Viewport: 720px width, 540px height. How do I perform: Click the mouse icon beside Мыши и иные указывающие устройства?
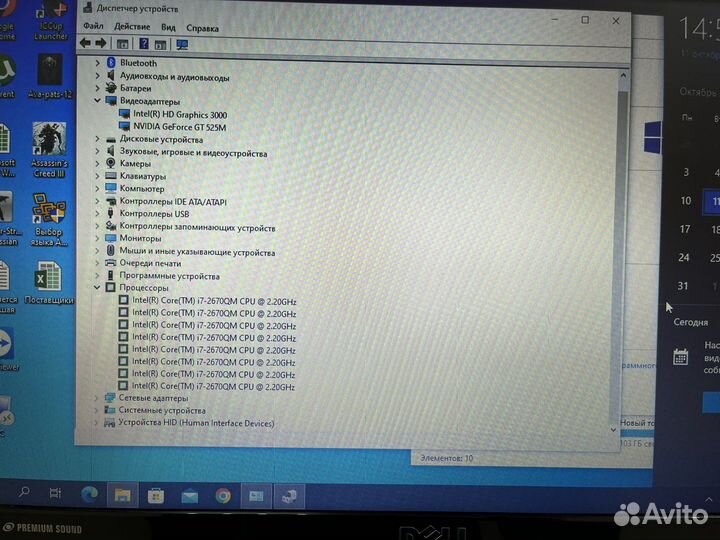tap(110, 250)
